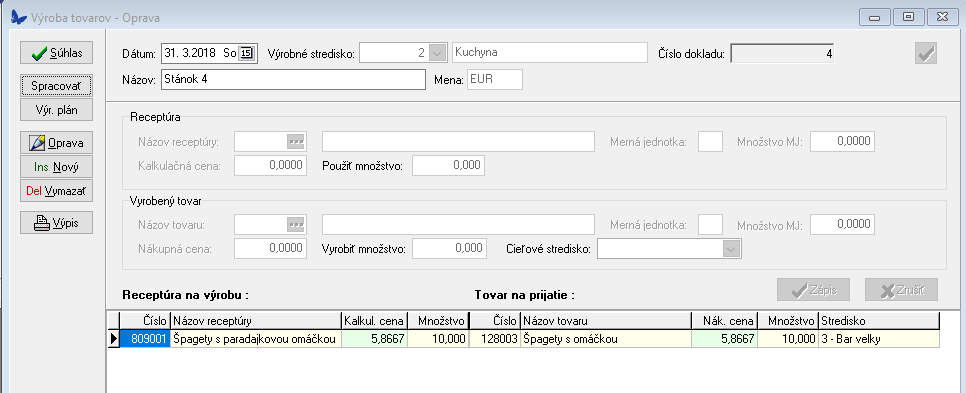966x393 pixels.
Task: Click the Spracovať button
Action: point(57,86)
